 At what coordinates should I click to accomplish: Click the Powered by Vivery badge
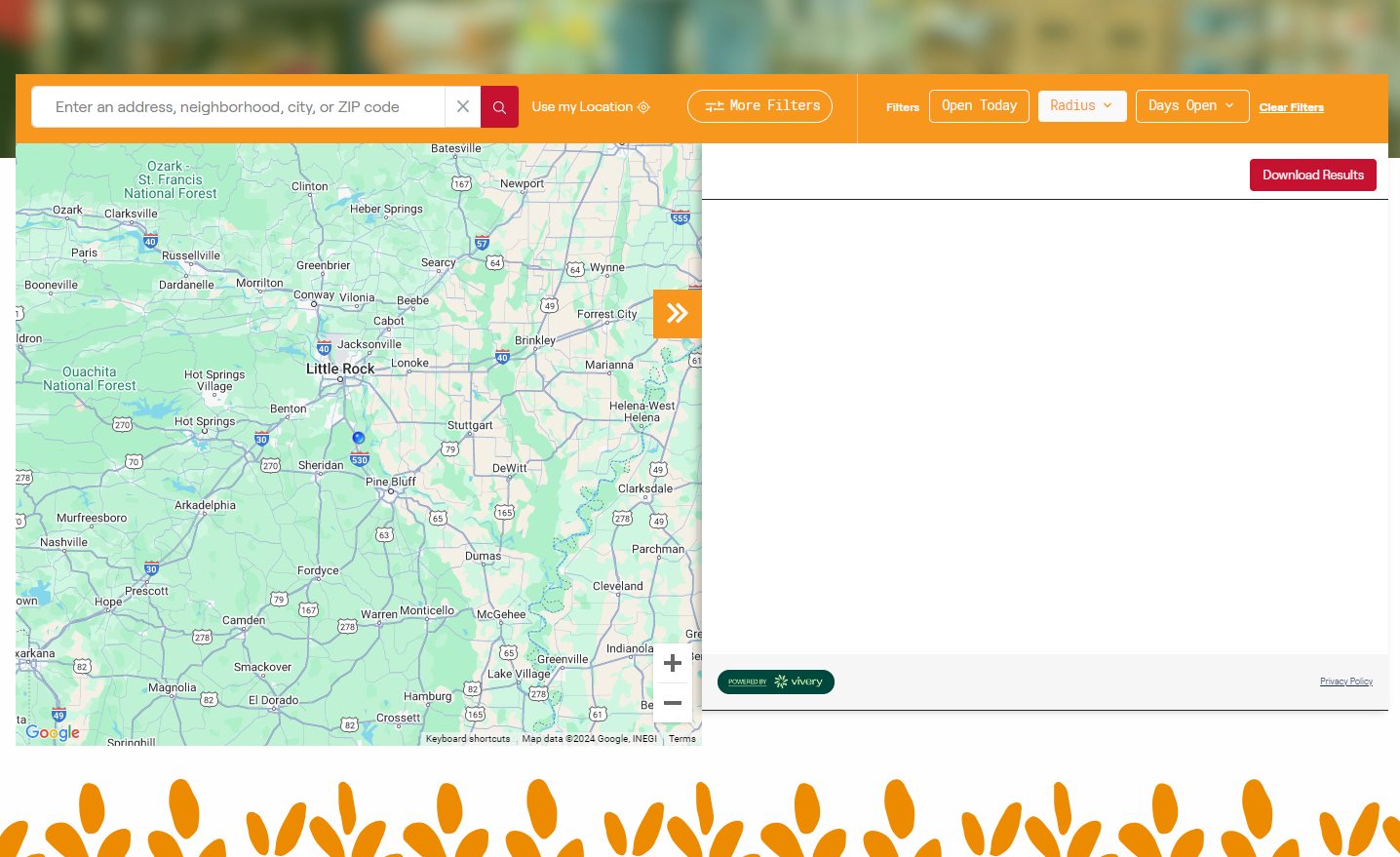click(x=775, y=682)
